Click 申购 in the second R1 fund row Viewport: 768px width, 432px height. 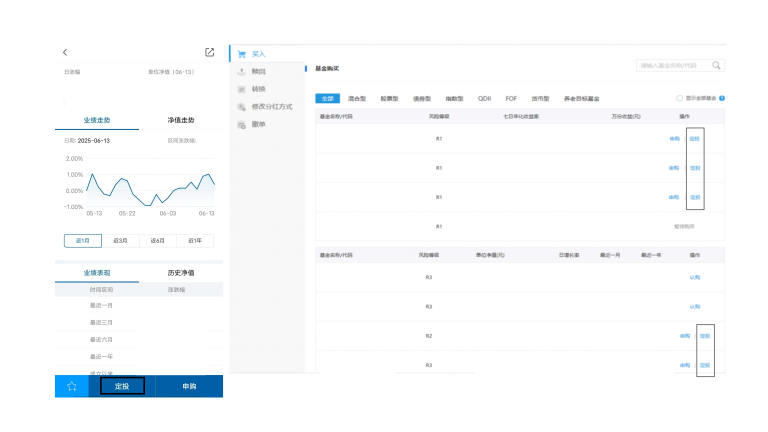click(x=674, y=168)
